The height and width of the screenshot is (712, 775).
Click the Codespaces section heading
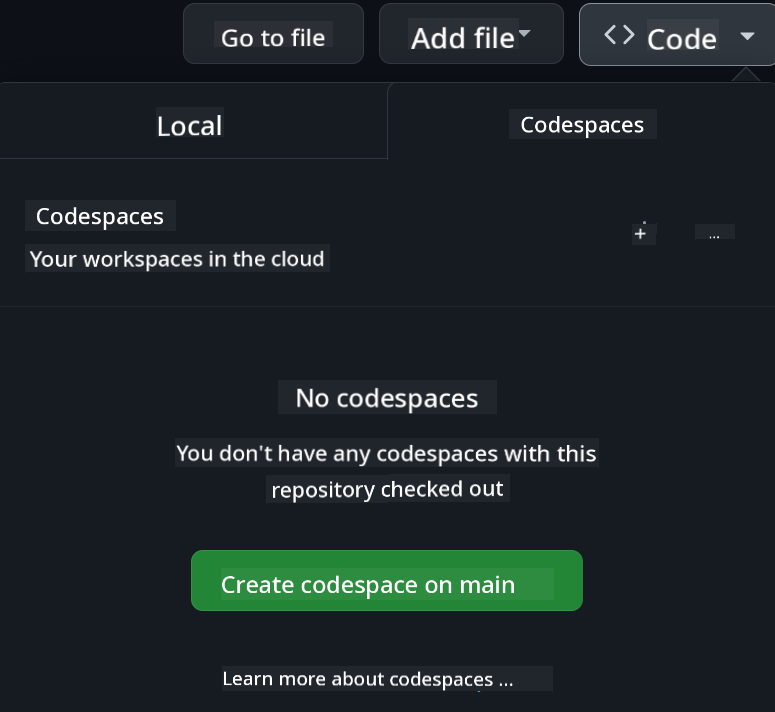(x=100, y=216)
